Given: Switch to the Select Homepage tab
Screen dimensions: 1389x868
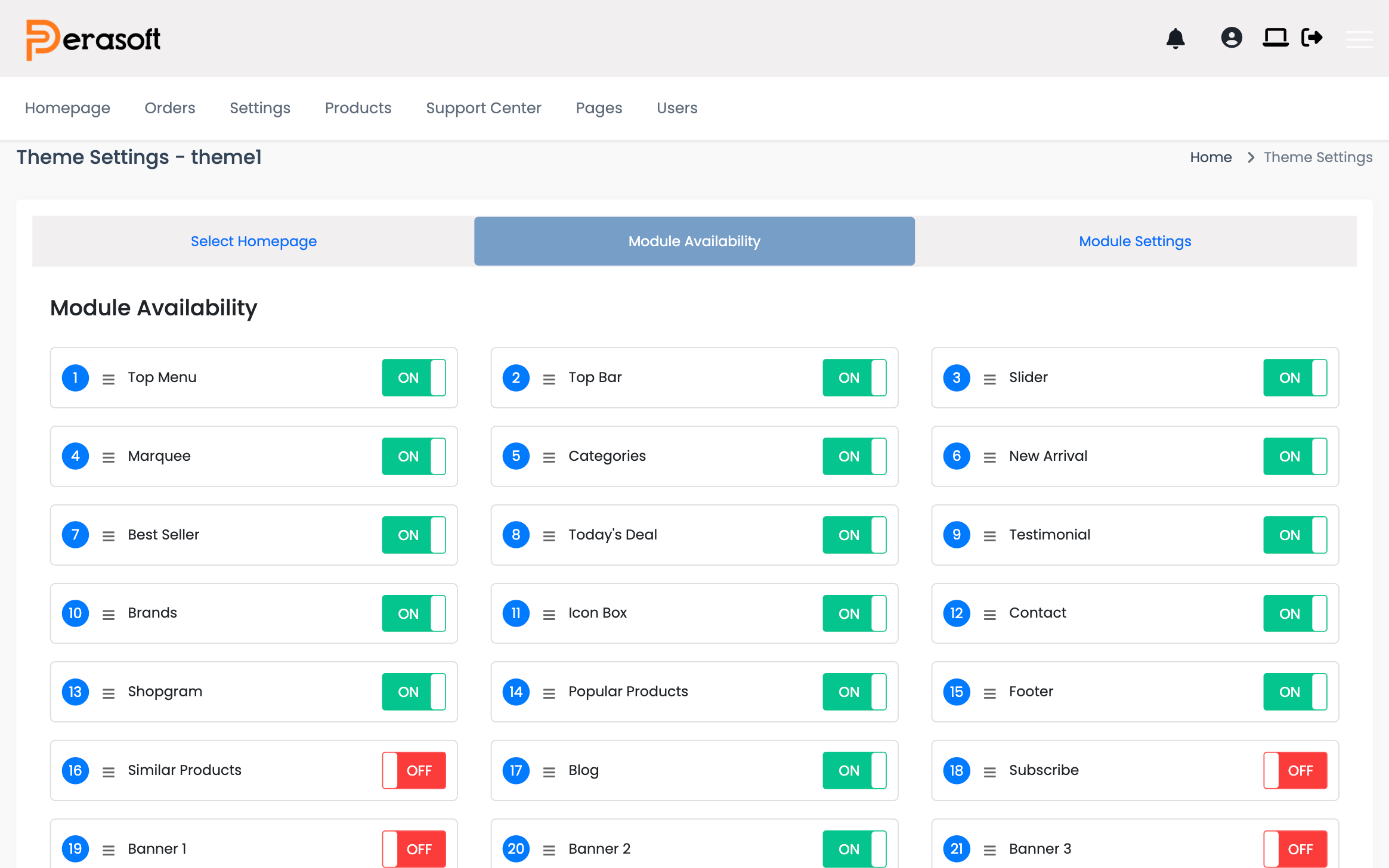Looking at the screenshot, I should [x=253, y=241].
